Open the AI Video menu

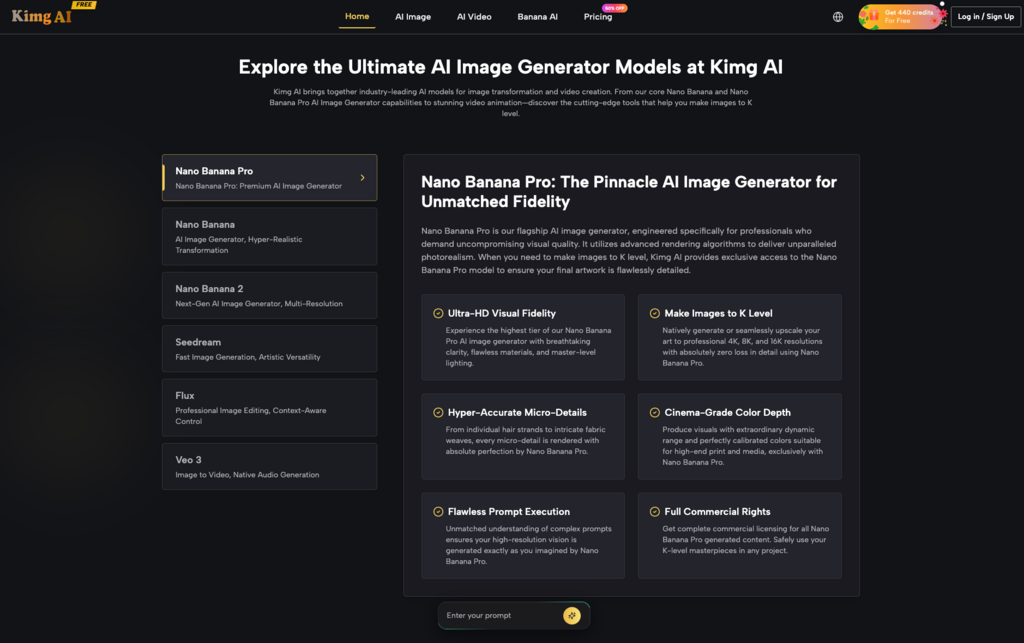click(x=474, y=17)
